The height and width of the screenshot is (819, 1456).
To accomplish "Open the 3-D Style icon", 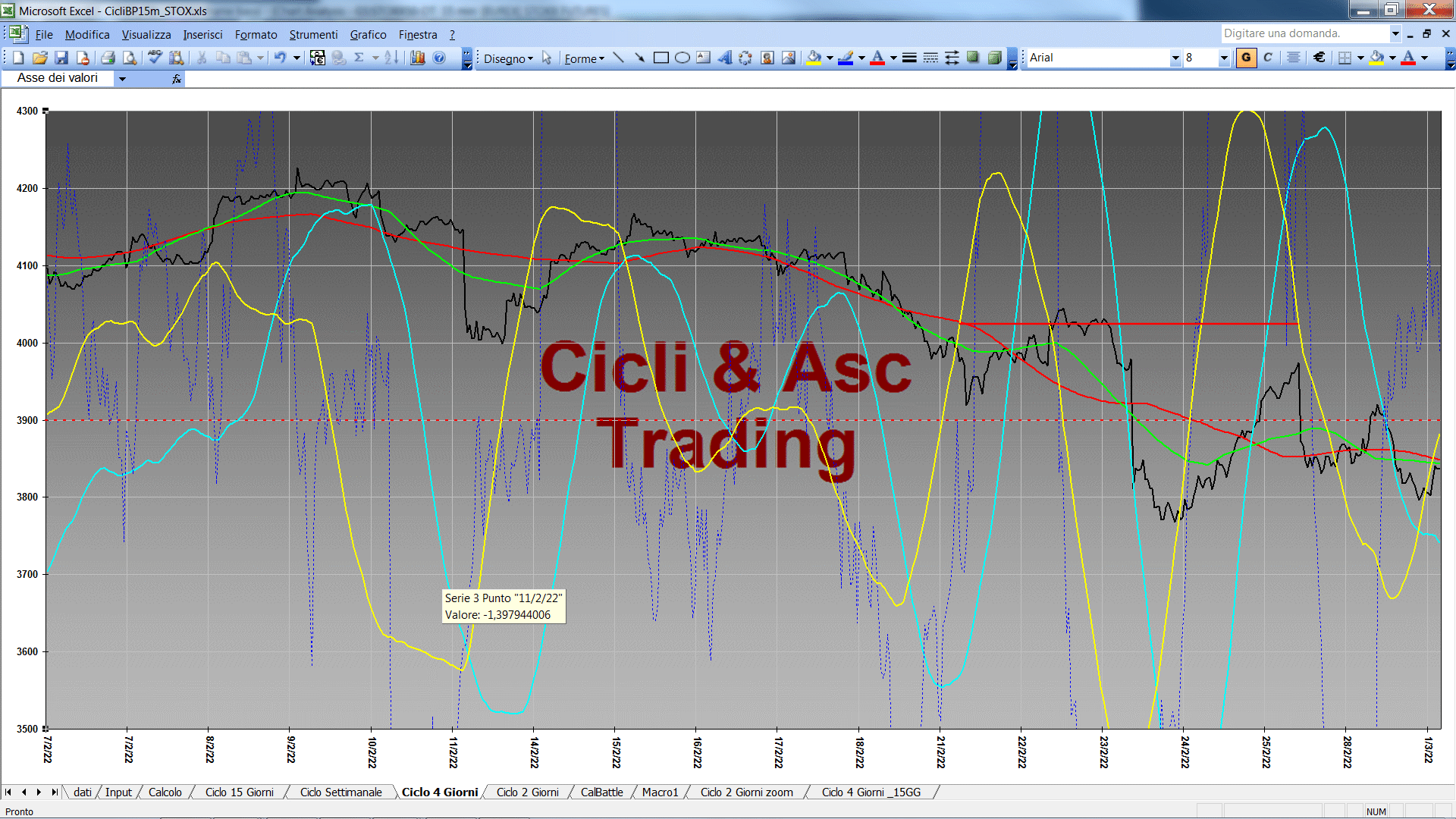I will 994,58.
